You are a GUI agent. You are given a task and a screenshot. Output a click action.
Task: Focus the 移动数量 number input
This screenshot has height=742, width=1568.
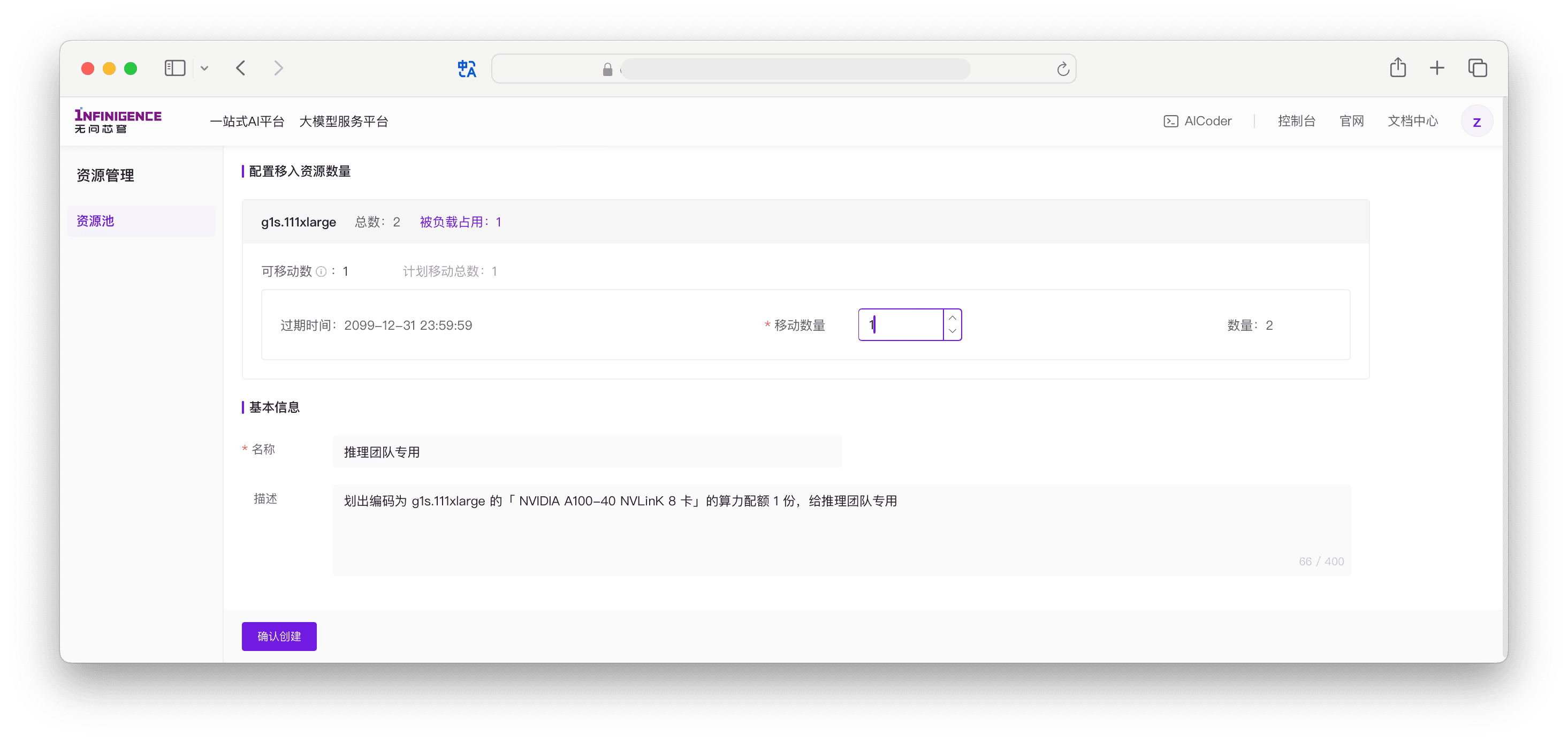tap(900, 325)
